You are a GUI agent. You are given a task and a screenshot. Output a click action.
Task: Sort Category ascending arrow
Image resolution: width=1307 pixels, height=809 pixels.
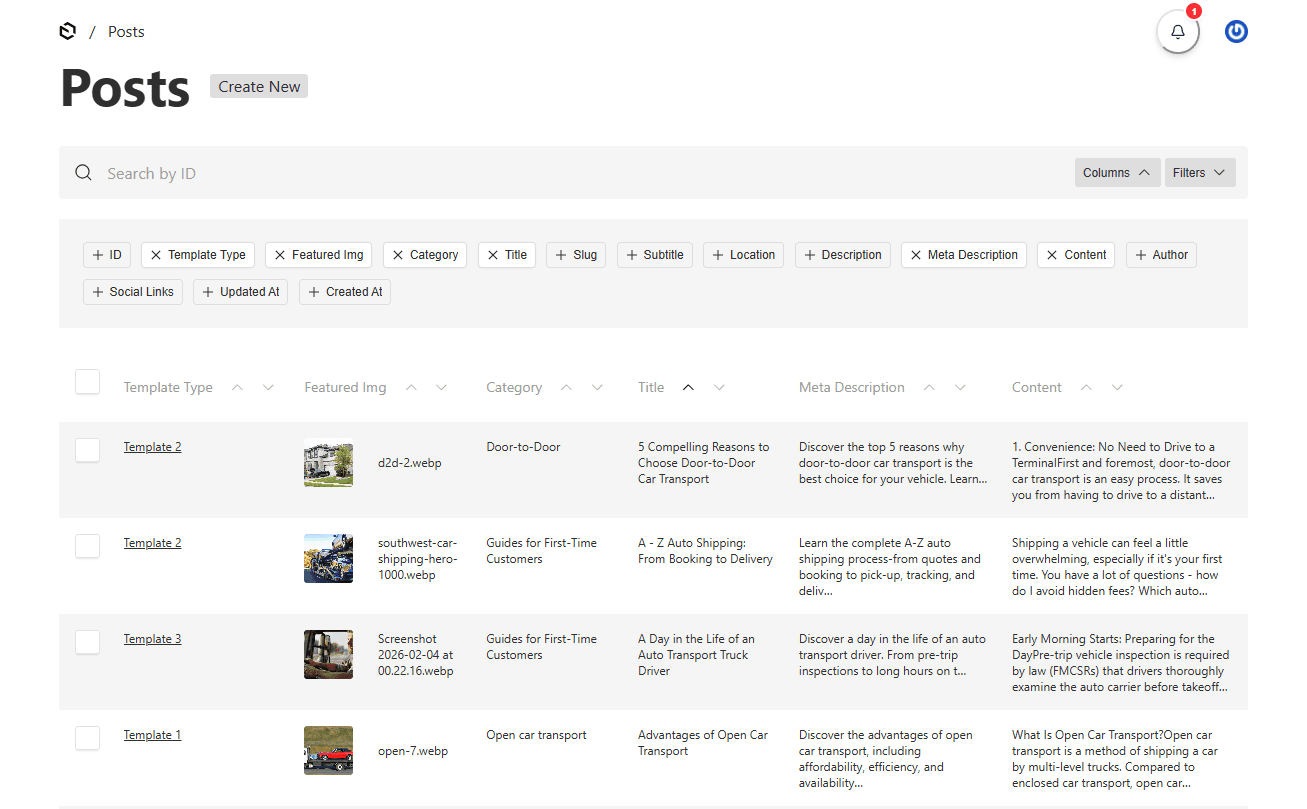pyautogui.click(x=567, y=388)
